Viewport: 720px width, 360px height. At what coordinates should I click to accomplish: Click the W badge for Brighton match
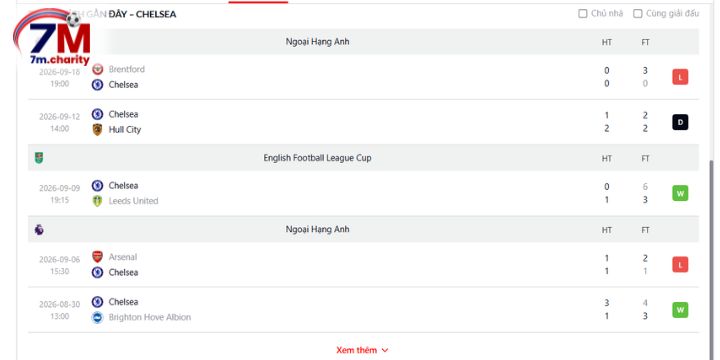click(x=680, y=310)
